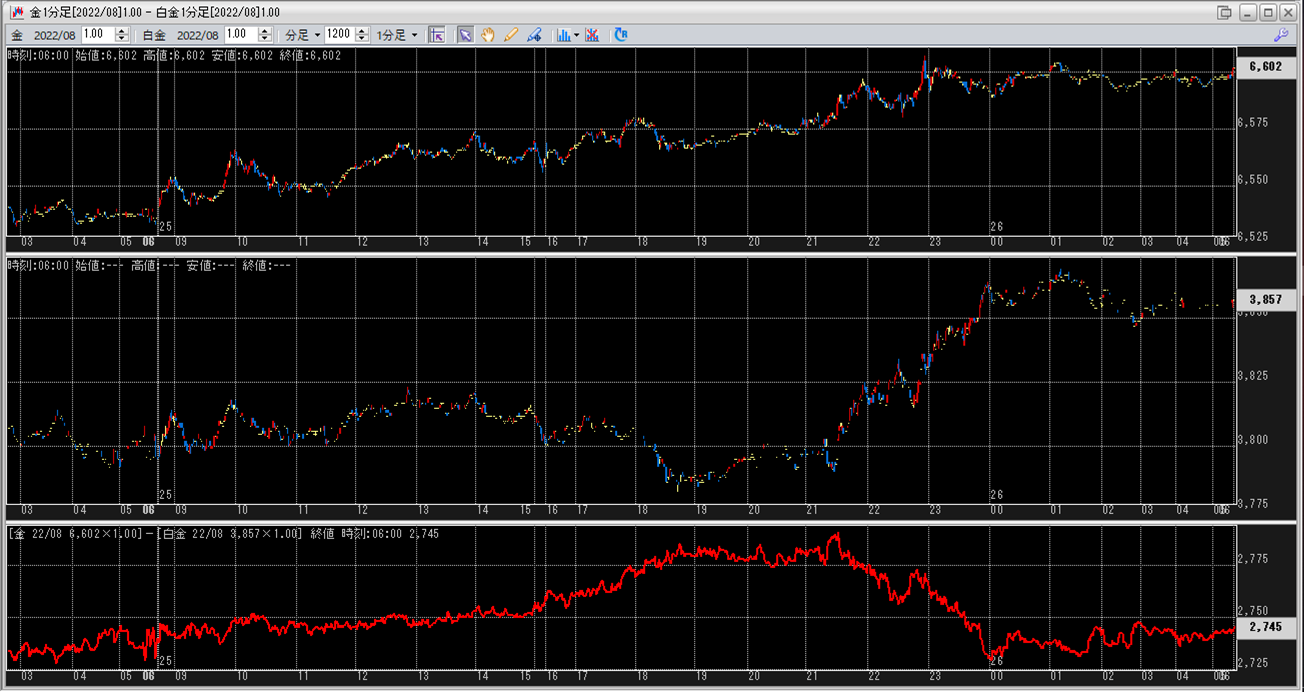Click the 金 symbol label in toolbar
This screenshot has height=692, width=1304.
pos(17,35)
